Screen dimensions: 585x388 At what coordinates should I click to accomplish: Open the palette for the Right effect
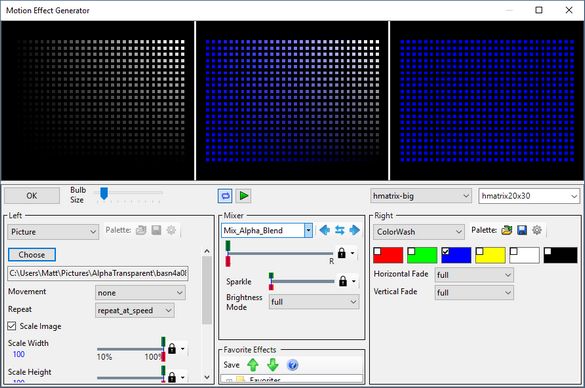pyautogui.click(x=507, y=230)
